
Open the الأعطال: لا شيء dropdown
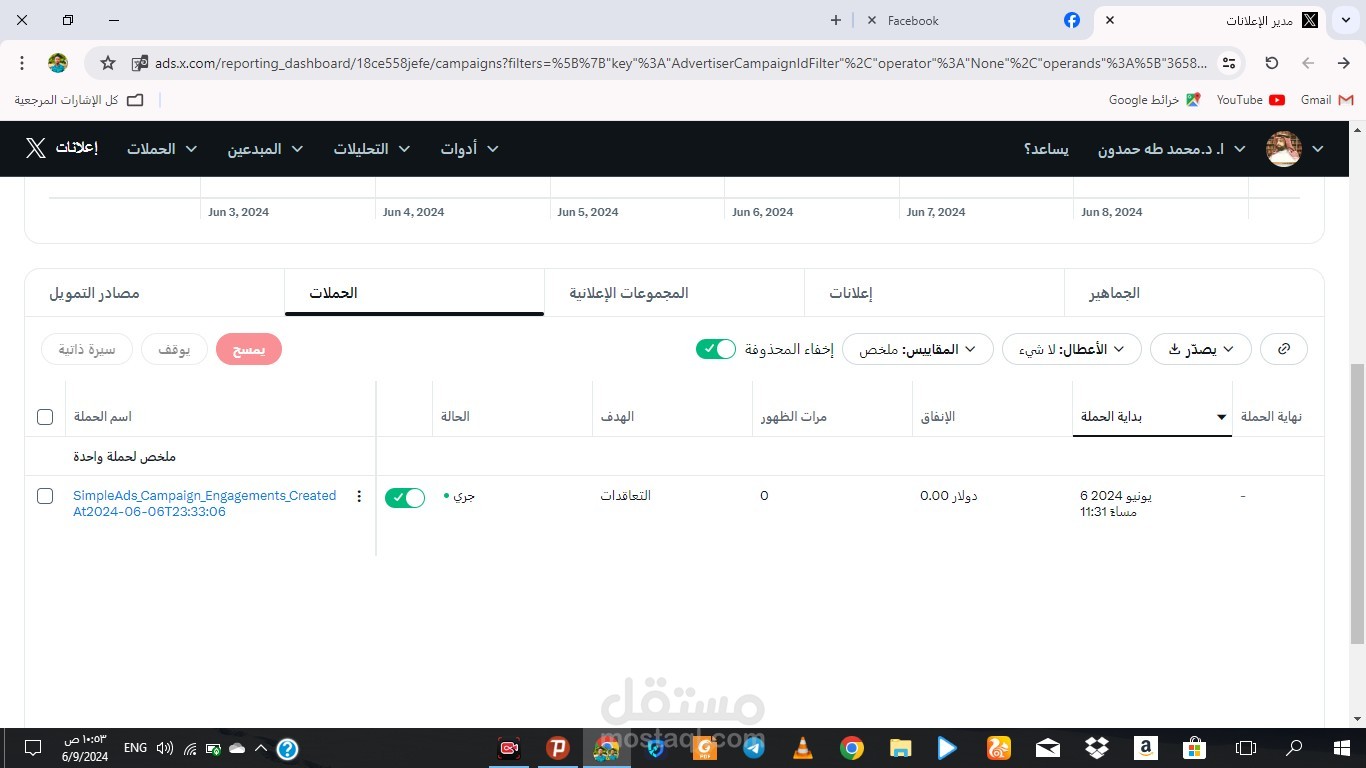[x=1071, y=349]
